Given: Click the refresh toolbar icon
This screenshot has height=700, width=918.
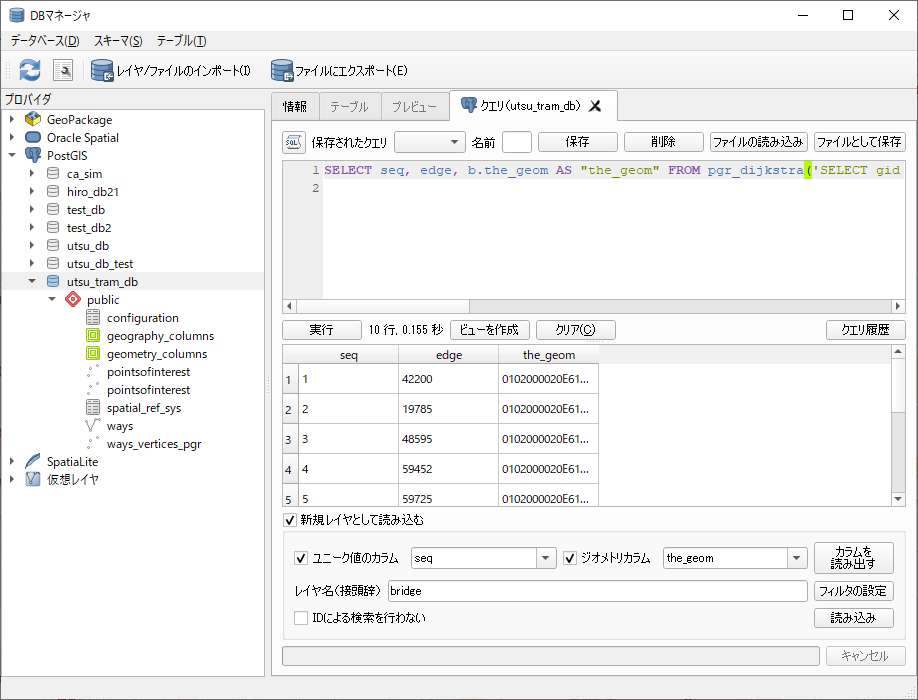Looking at the screenshot, I should 30,70.
